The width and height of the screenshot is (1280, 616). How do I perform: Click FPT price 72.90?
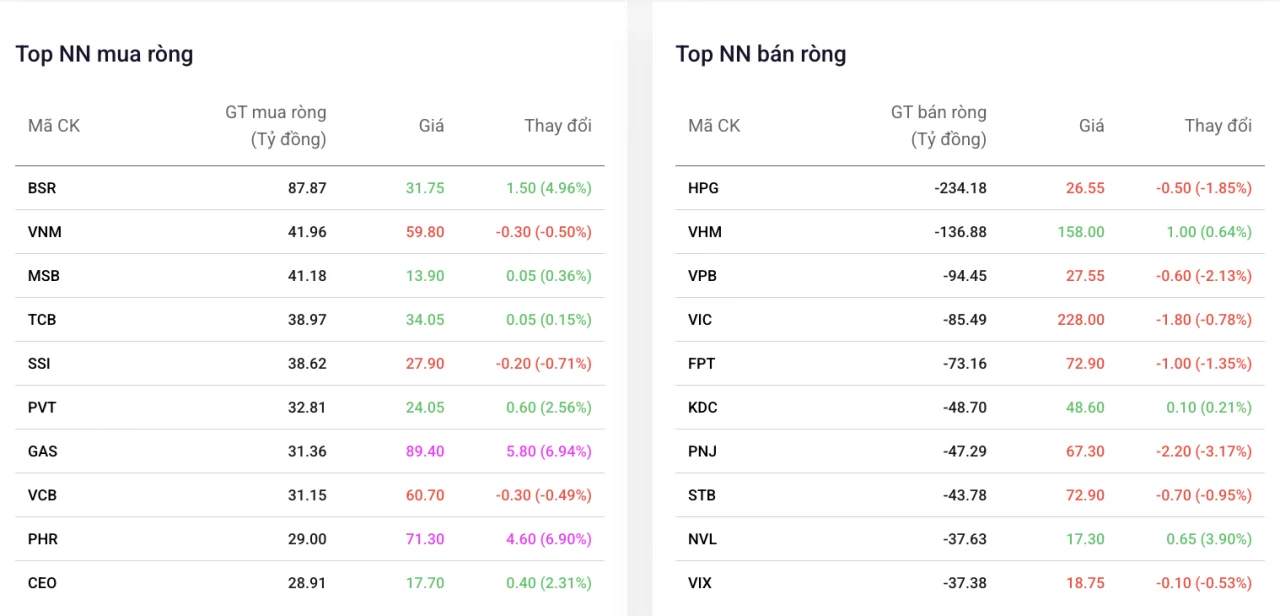coord(1085,364)
